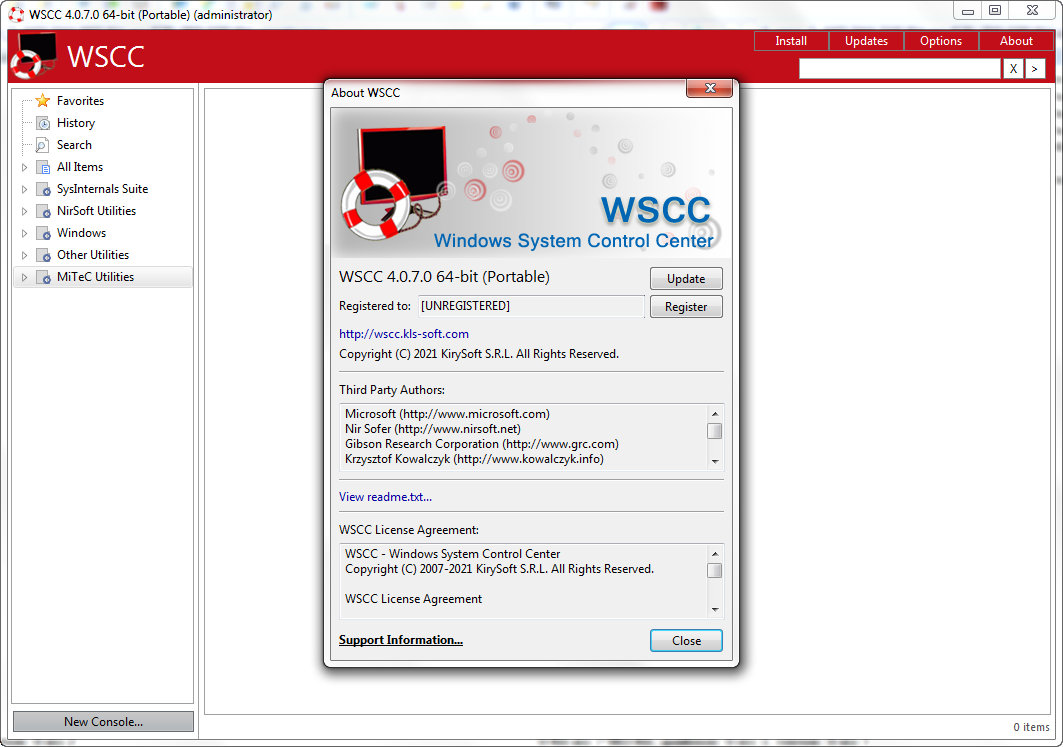
Task: Click the All Items list icon
Action: 42,167
